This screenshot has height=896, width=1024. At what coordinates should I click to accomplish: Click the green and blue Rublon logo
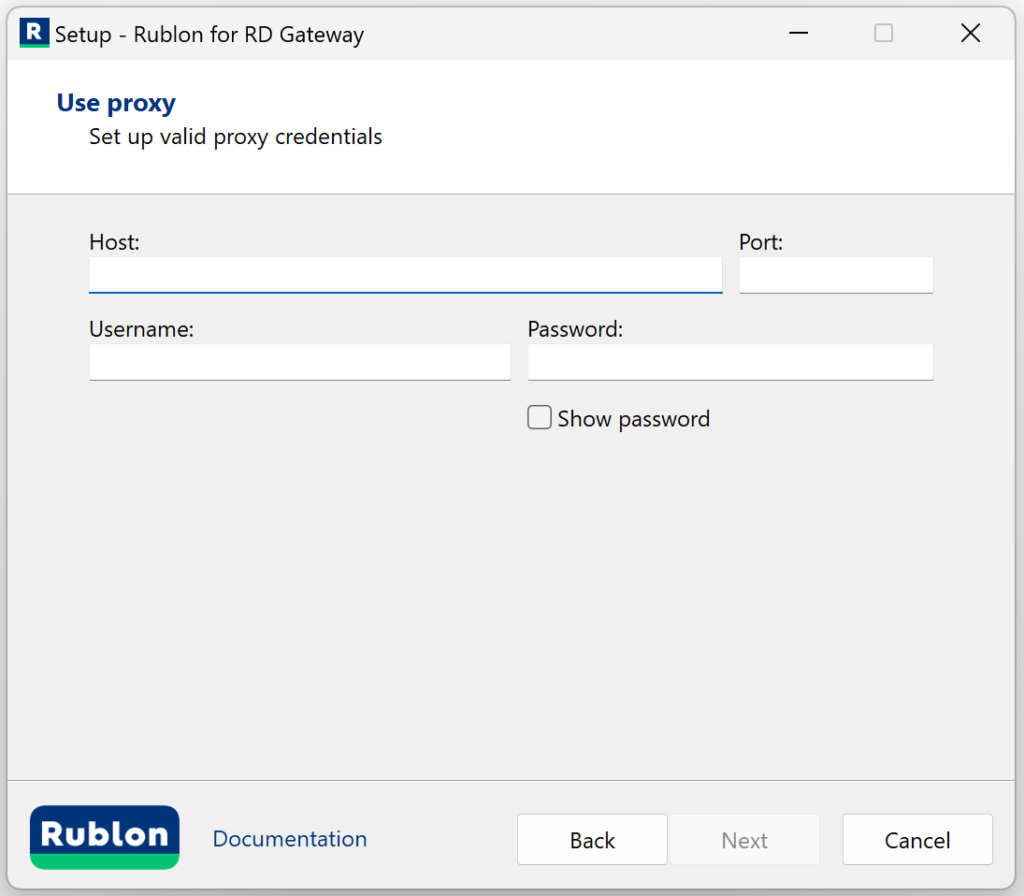105,837
